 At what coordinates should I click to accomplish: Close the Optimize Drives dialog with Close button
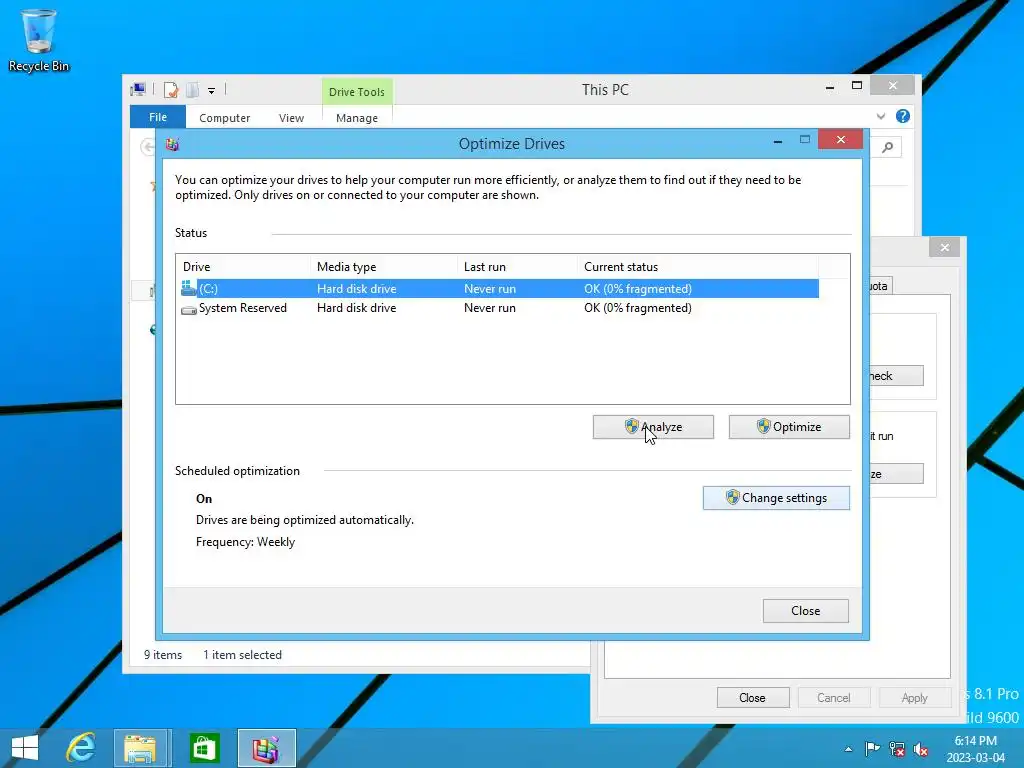pyautogui.click(x=805, y=611)
